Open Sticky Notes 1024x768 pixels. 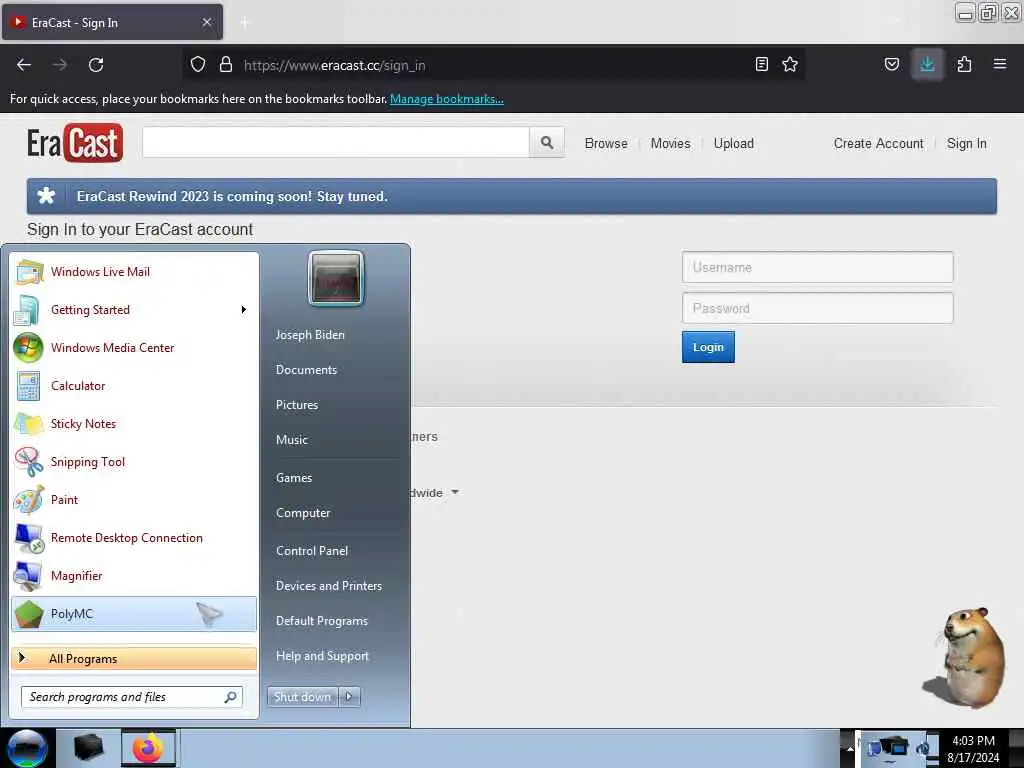(x=134, y=423)
